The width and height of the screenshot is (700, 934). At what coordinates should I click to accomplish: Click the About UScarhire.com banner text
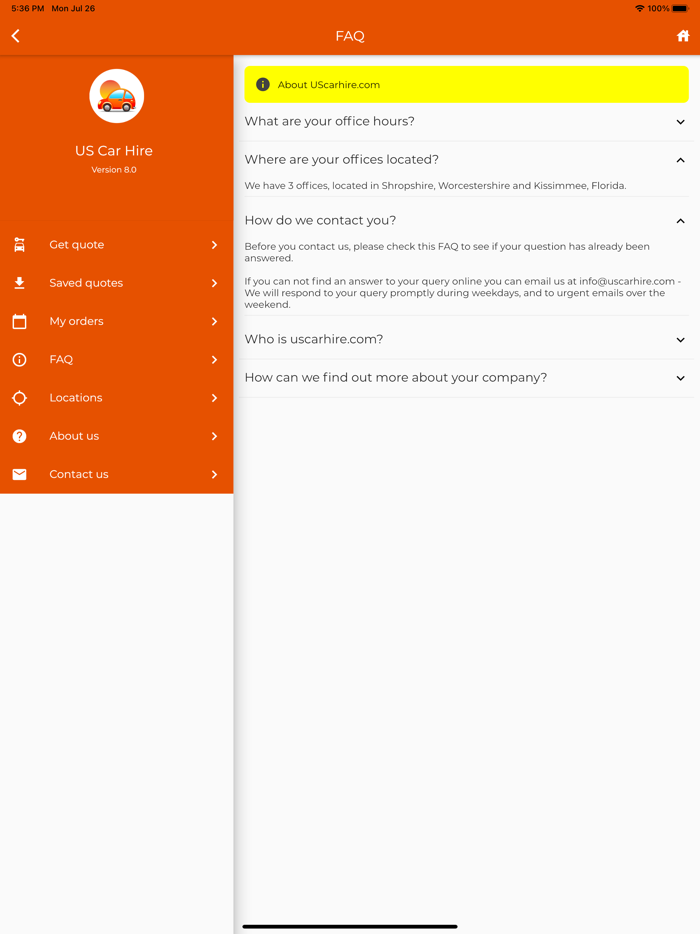[329, 85]
